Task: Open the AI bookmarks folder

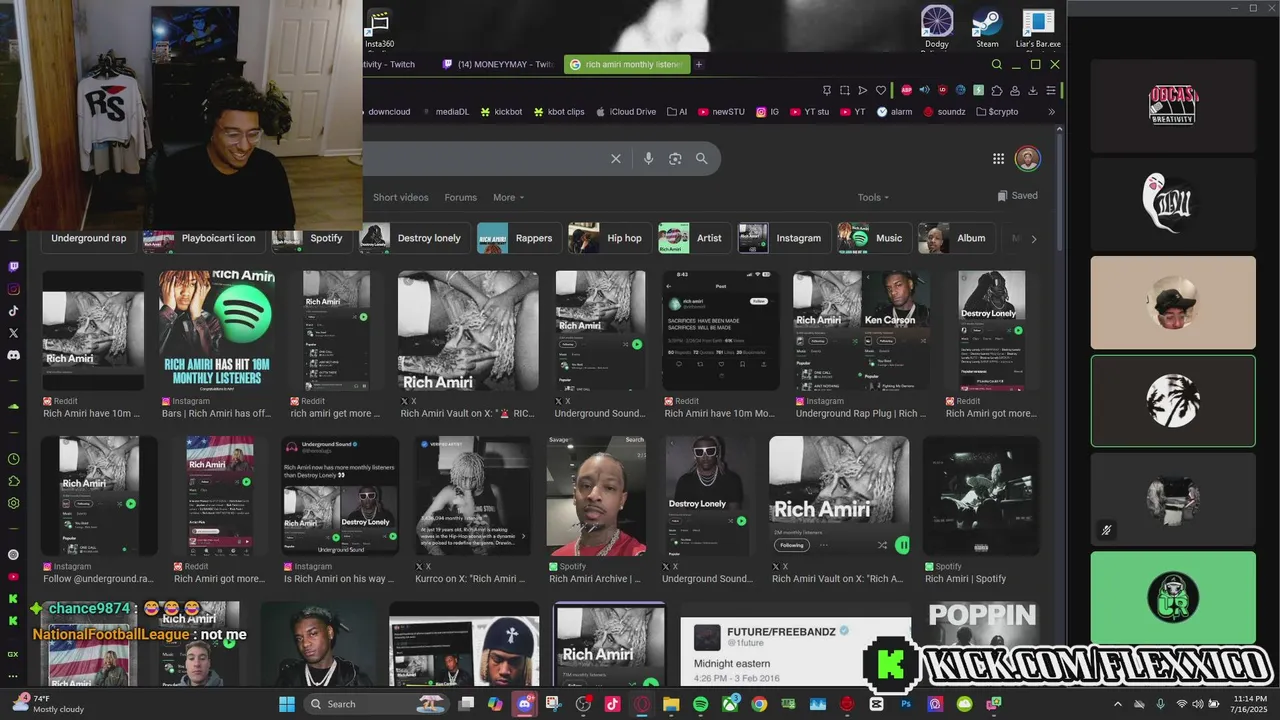Action: tap(677, 112)
